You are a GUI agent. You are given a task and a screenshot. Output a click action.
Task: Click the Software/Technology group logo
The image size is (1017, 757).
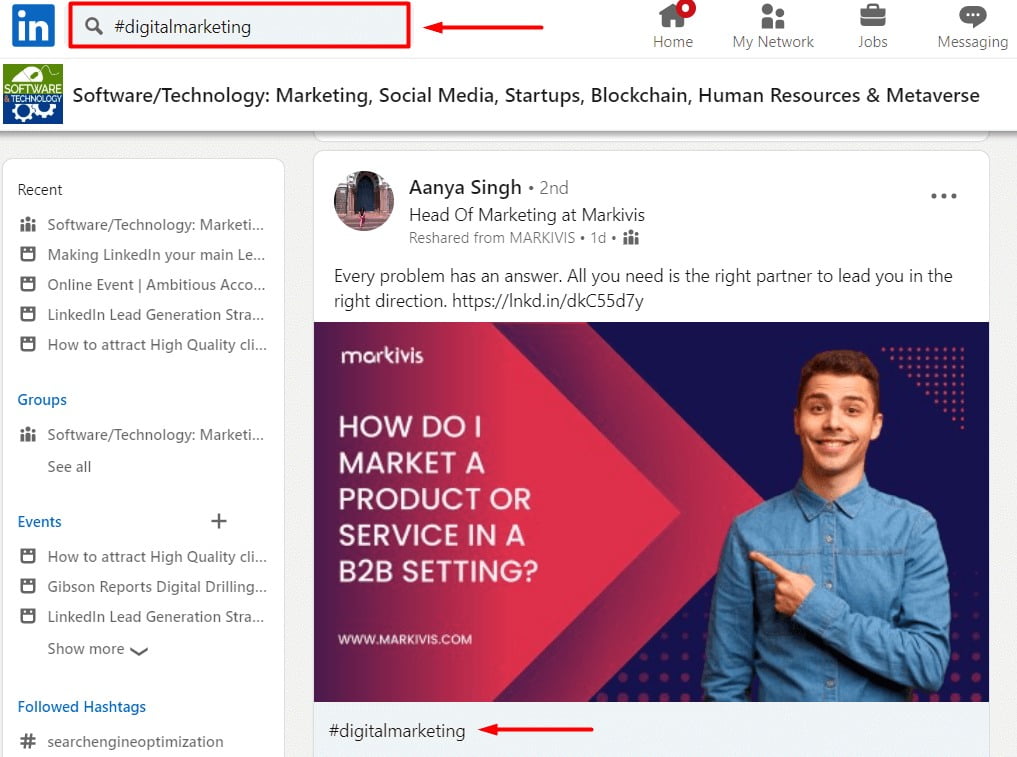click(x=33, y=94)
